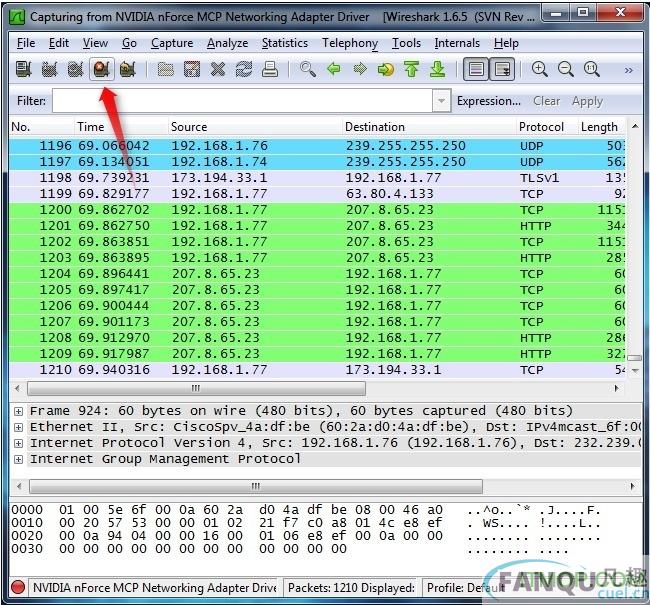650x605 pixels.
Task: Open the Help menu
Action: tap(506, 43)
